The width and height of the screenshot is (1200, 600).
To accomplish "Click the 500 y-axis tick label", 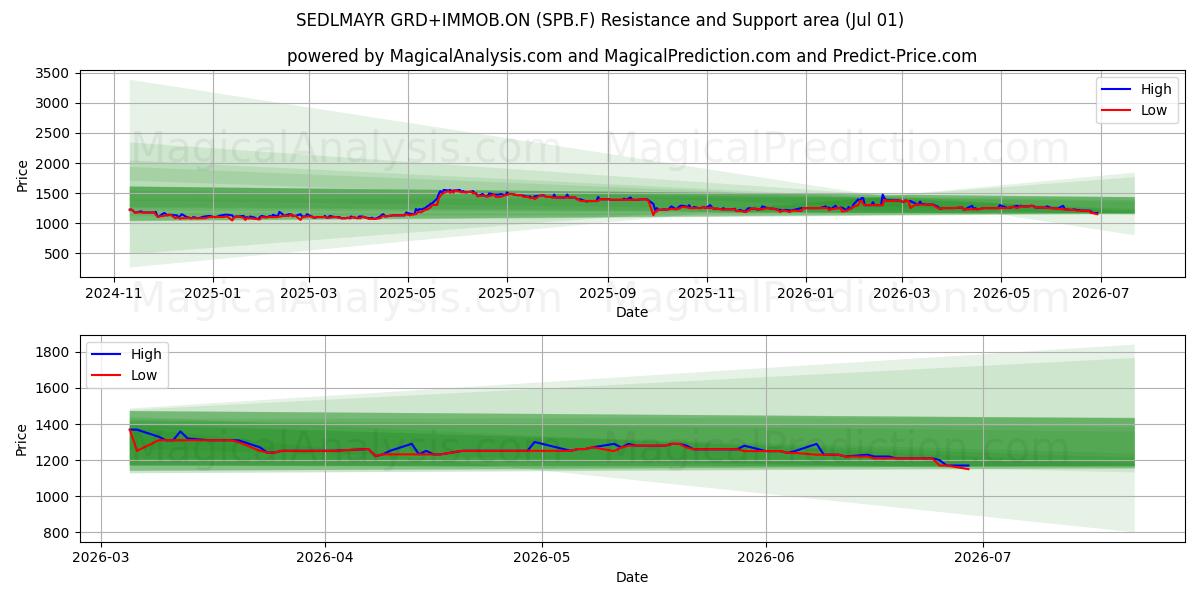I will tap(56, 254).
